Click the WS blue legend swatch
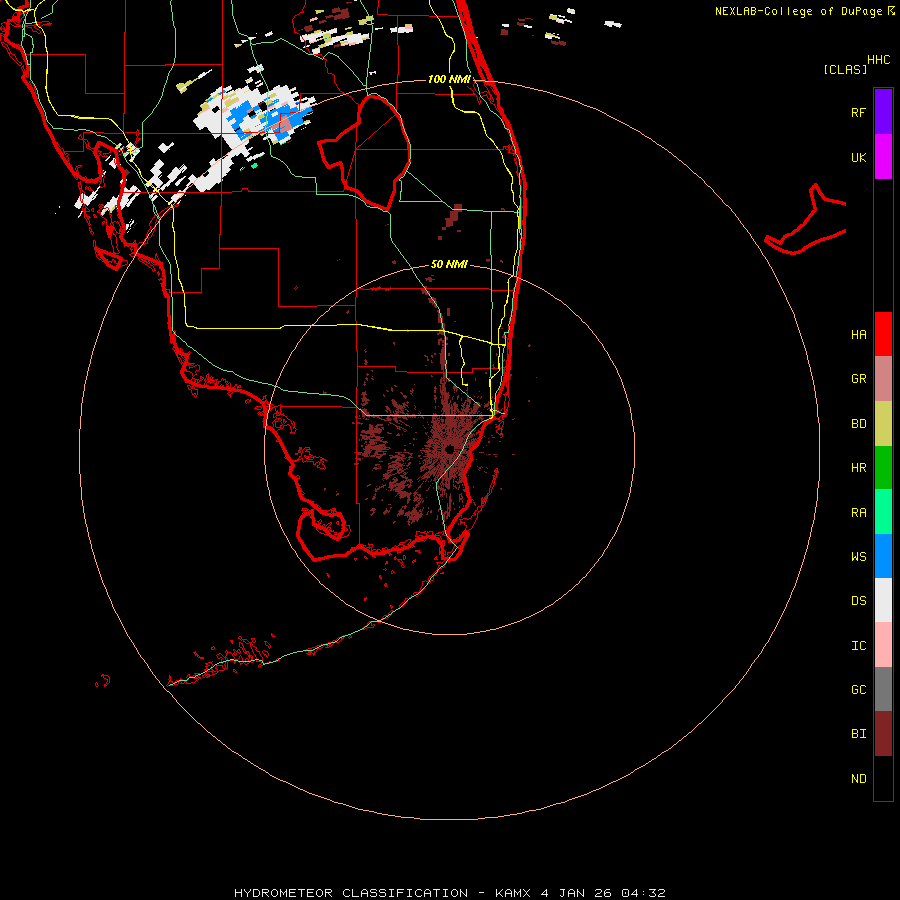Viewport: 900px width, 900px height. tap(883, 556)
